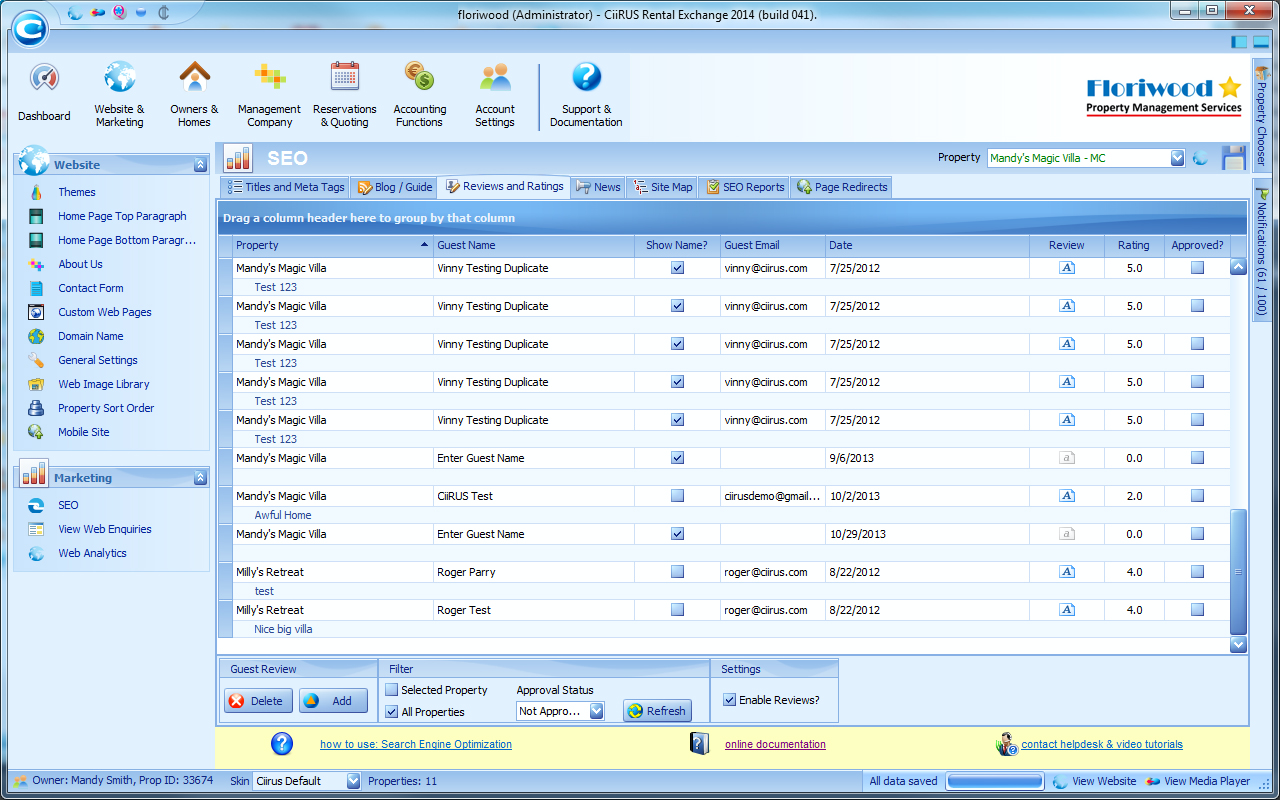Switch to Blog / Guide tab
Viewport: 1280px width, 800px height.
pyautogui.click(x=393, y=187)
